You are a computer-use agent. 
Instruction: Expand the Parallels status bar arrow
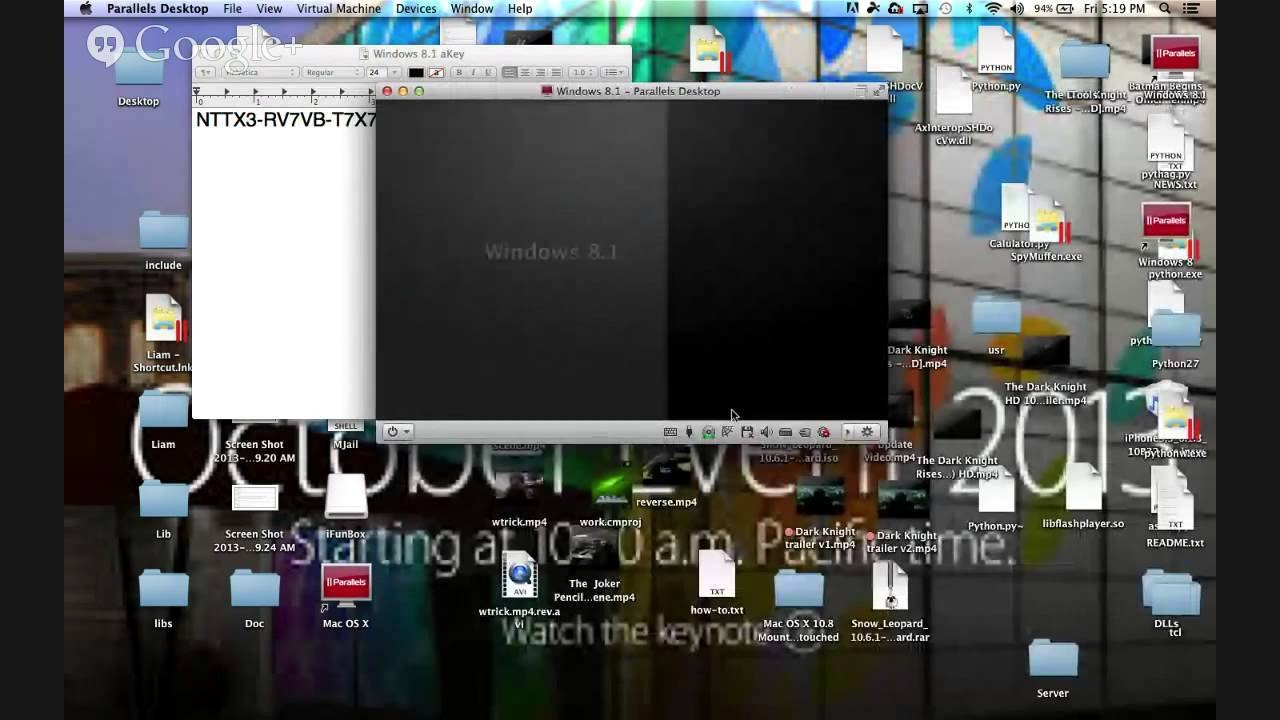848,432
